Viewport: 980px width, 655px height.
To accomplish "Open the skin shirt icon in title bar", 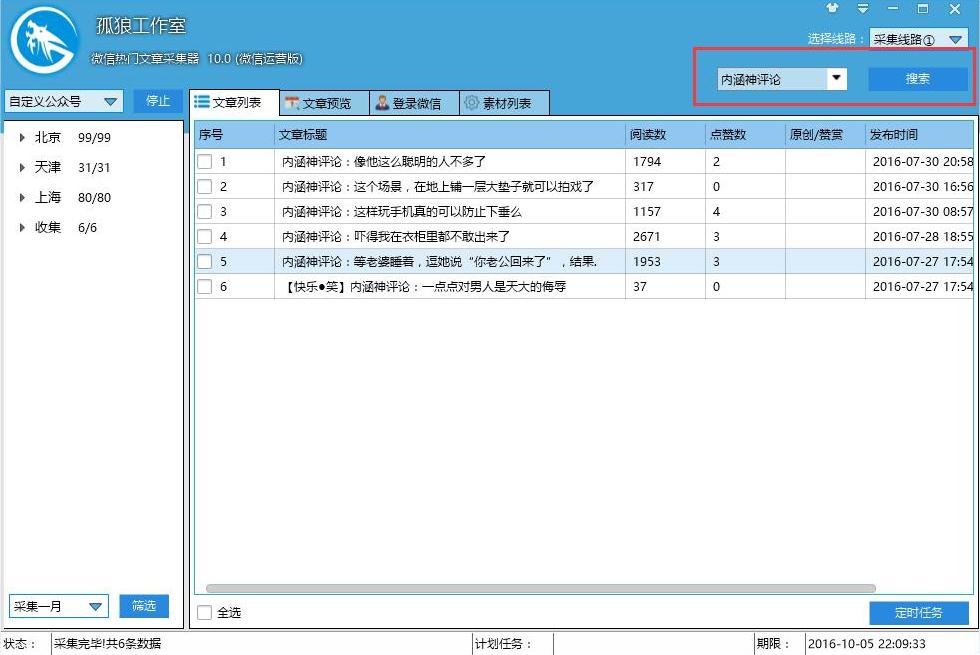I will click(832, 8).
